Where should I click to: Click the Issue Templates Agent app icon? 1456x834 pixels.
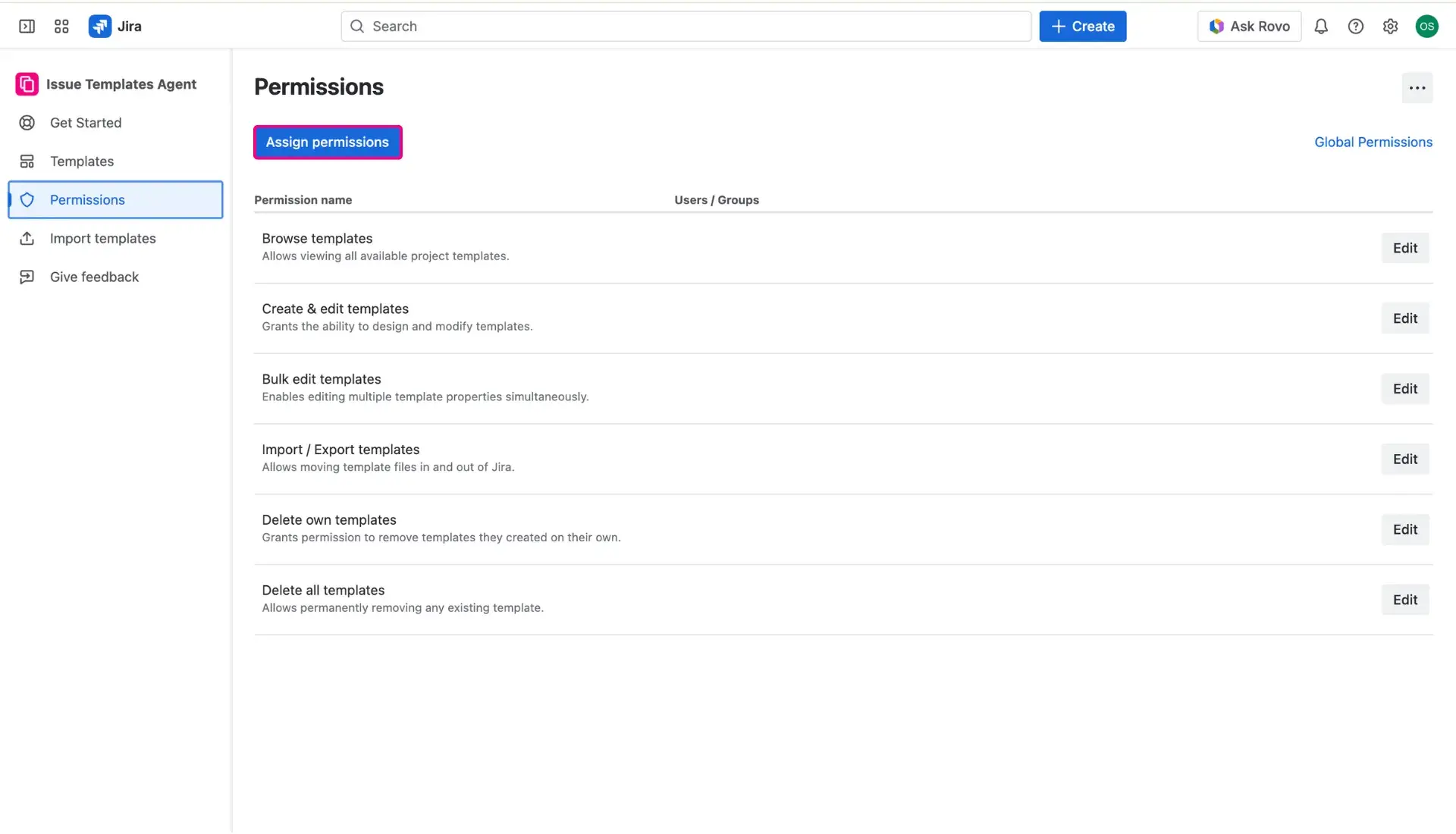(26, 84)
